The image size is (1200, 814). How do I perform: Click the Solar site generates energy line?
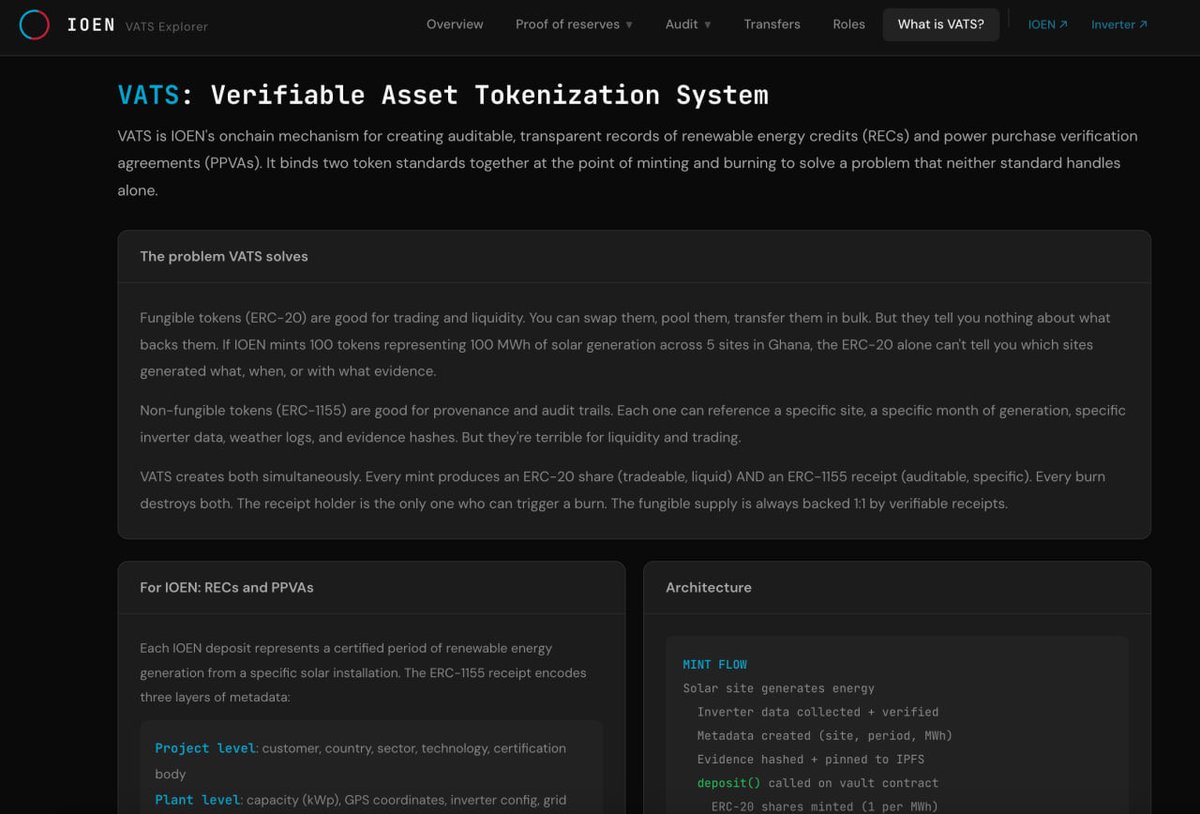[x=779, y=688]
